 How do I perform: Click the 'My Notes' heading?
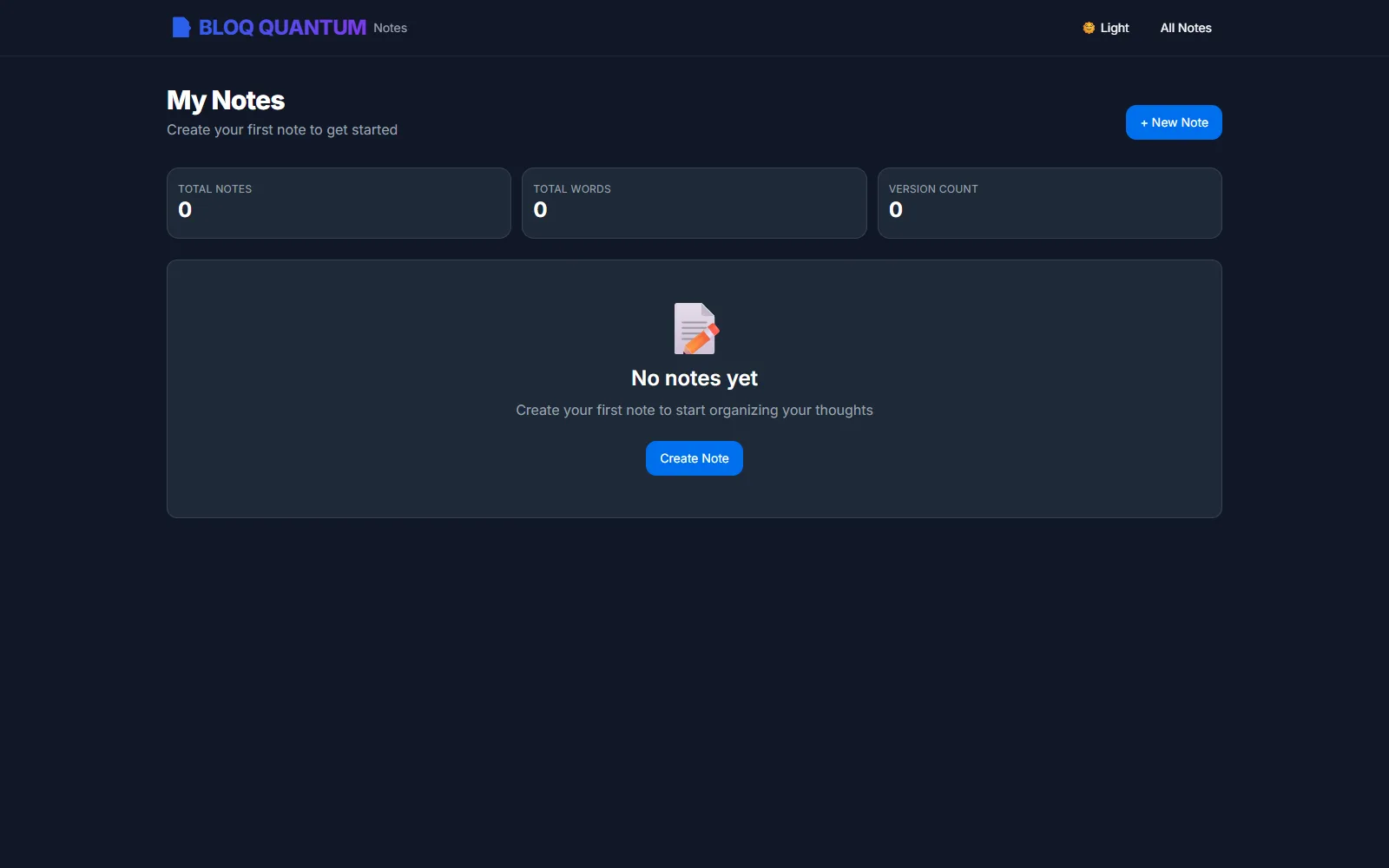point(226,101)
